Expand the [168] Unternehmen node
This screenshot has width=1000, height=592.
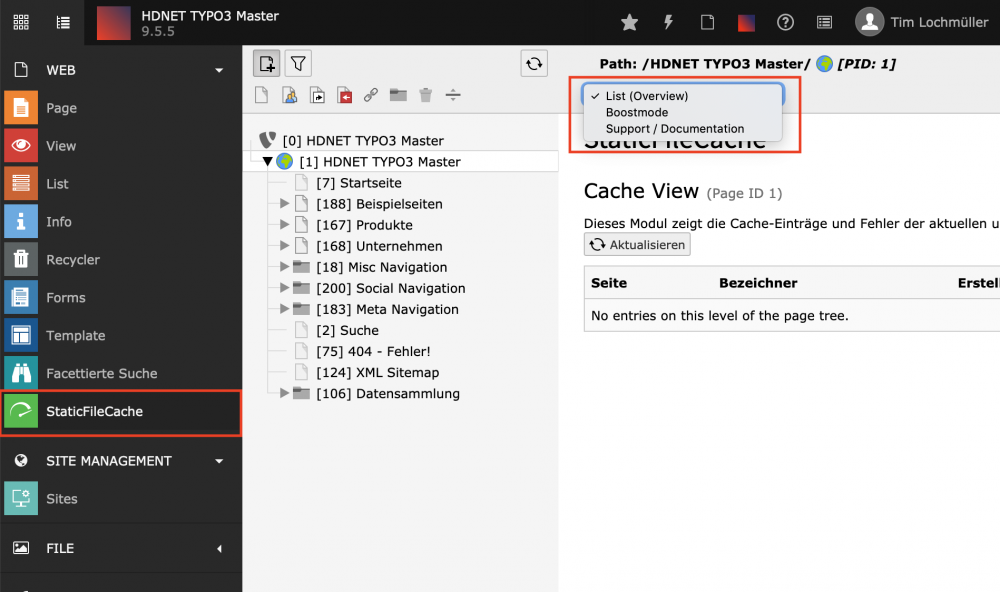click(284, 246)
